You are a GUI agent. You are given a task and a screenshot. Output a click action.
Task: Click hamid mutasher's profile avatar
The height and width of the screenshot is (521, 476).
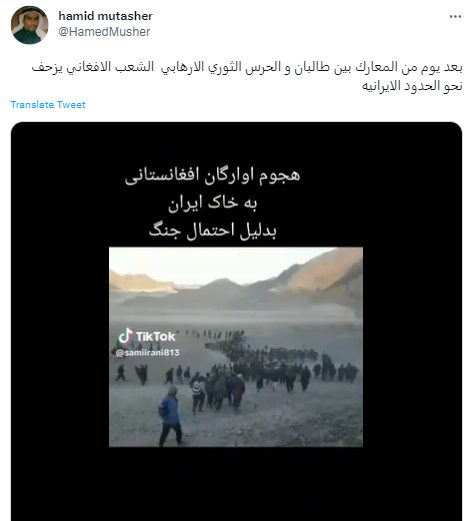tap(30, 25)
